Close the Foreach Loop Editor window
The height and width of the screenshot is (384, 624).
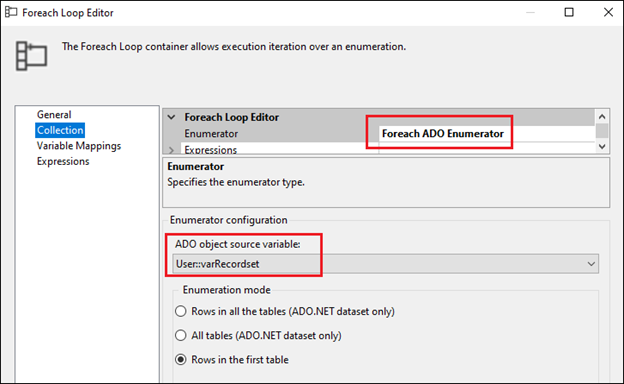608,12
